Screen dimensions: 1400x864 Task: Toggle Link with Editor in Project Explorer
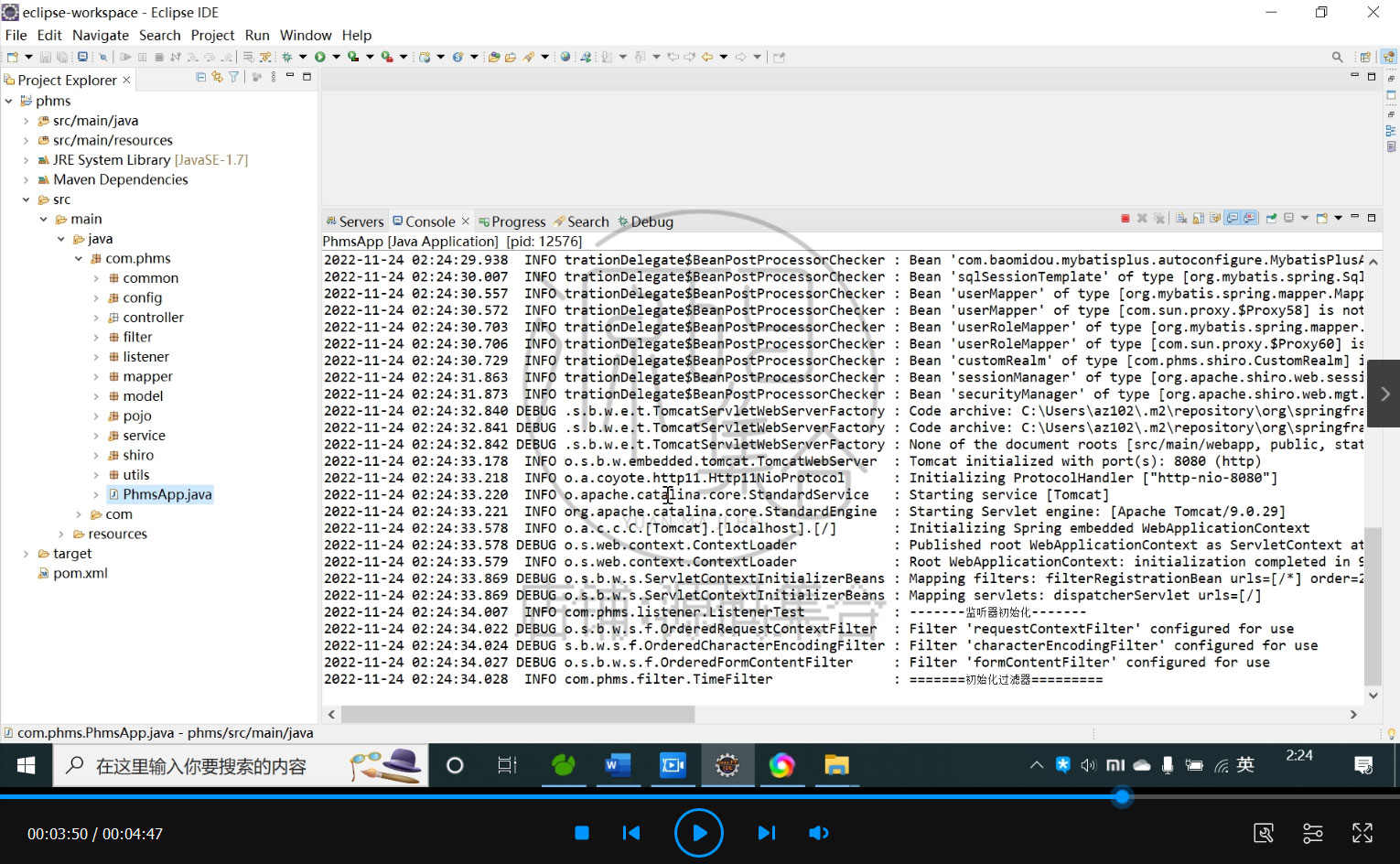[x=217, y=78]
